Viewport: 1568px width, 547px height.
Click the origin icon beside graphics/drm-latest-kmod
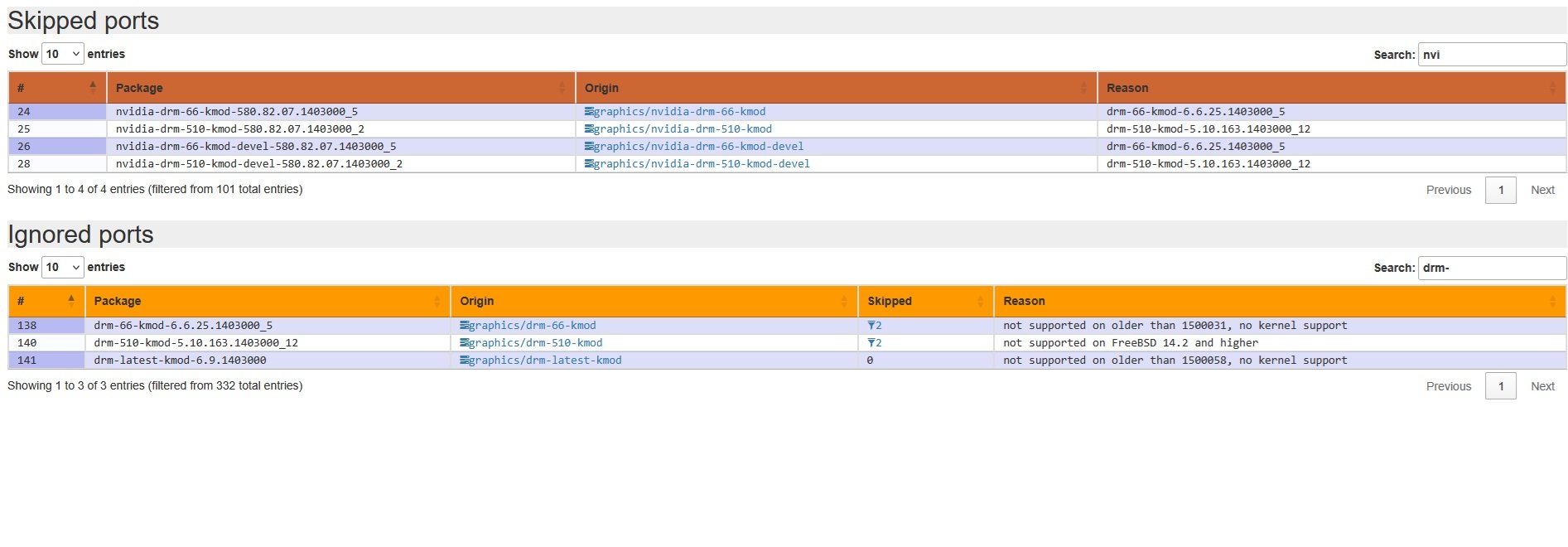tap(464, 361)
